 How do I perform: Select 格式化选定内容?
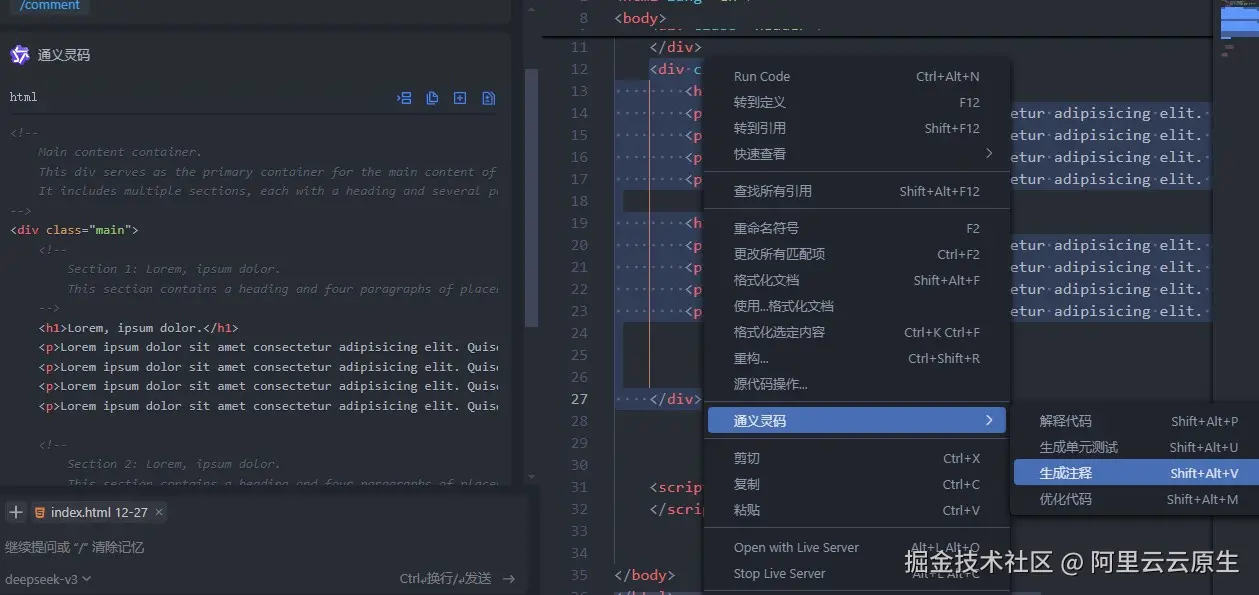857,332
